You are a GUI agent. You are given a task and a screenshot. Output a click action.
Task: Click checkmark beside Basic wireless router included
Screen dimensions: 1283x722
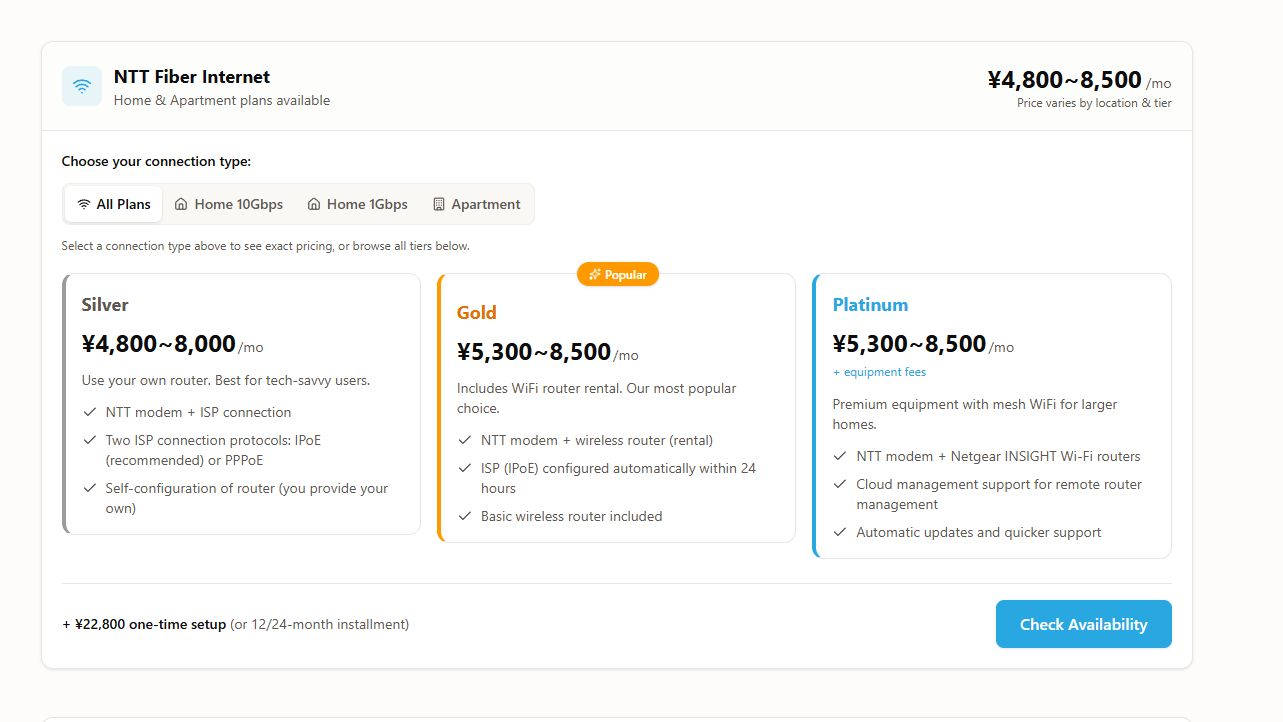click(x=464, y=516)
